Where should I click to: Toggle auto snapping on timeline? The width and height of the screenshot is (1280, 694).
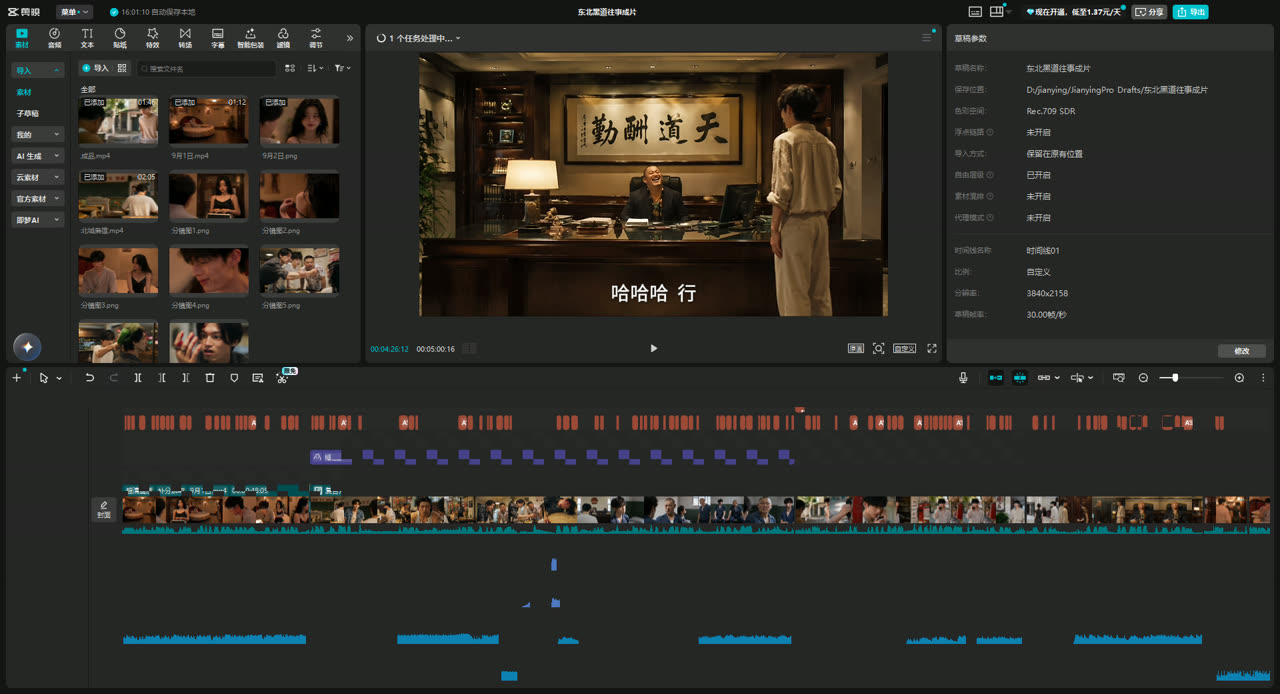coord(1020,378)
